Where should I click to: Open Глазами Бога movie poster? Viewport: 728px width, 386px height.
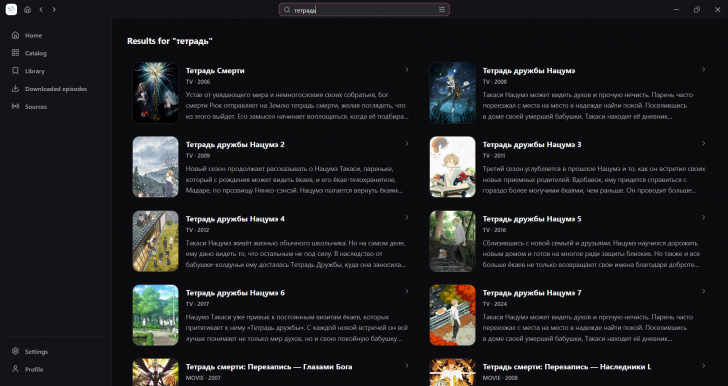(x=156, y=372)
